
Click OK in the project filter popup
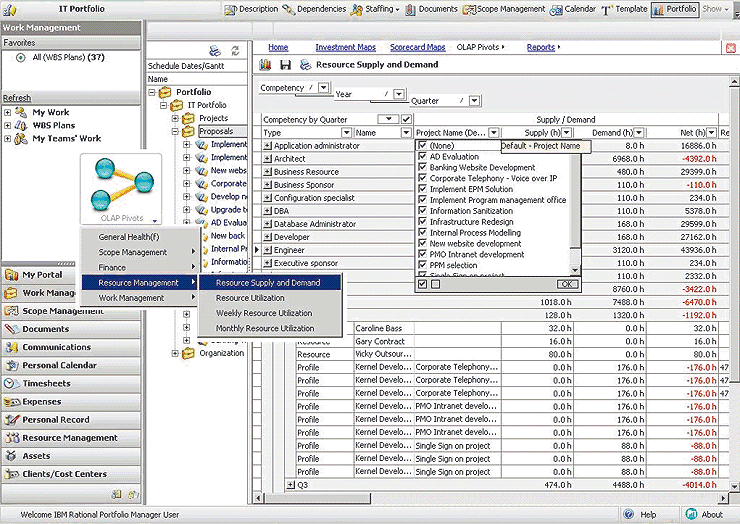(x=567, y=284)
